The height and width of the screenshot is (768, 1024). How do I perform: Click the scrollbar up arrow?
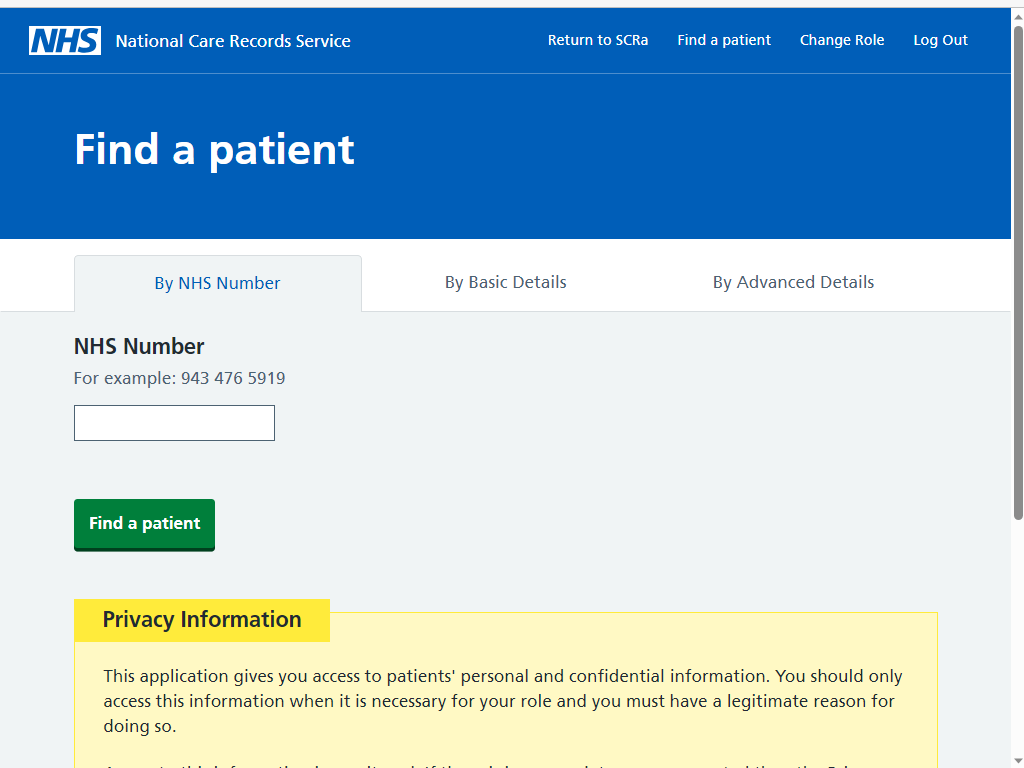click(x=1017, y=16)
